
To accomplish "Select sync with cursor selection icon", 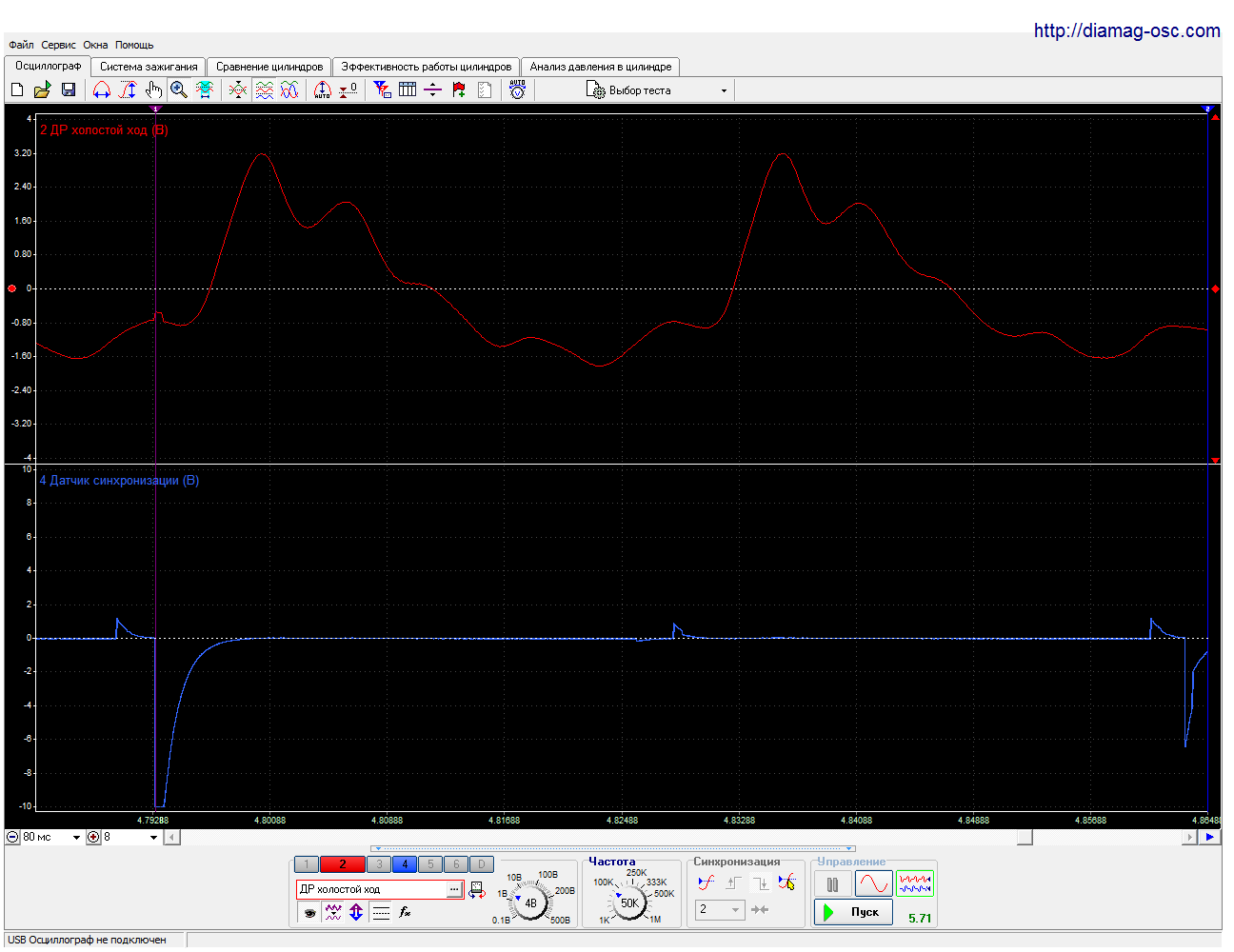I will [786, 883].
